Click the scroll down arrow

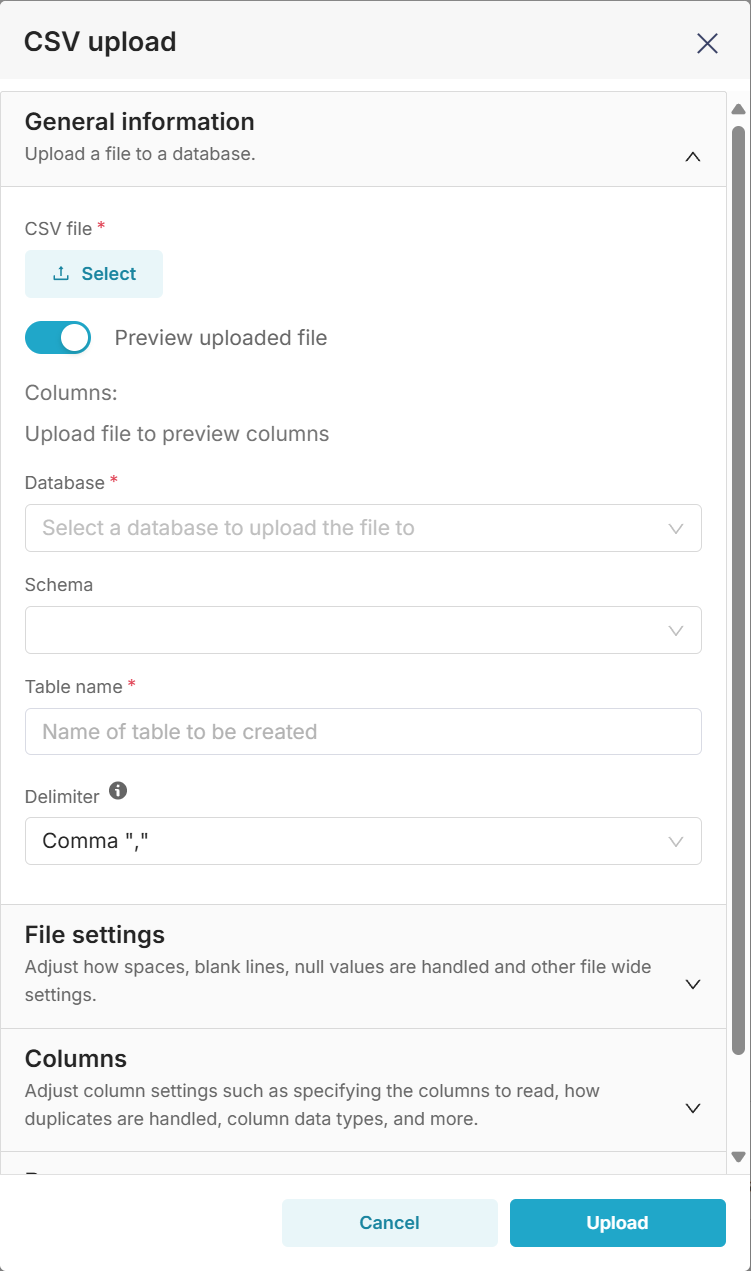point(739,1157)
